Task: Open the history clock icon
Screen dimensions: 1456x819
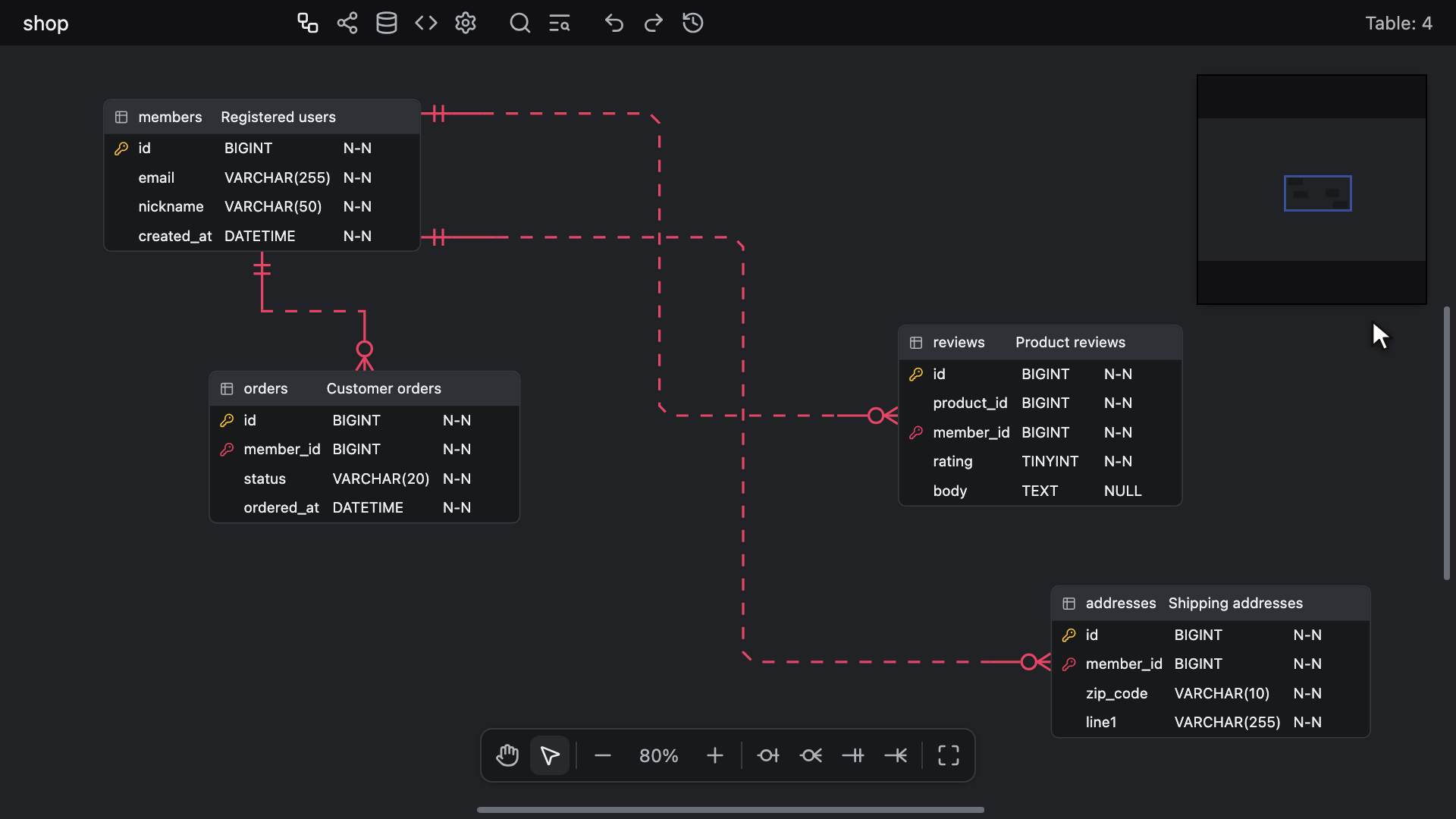Action: [693, 23]
